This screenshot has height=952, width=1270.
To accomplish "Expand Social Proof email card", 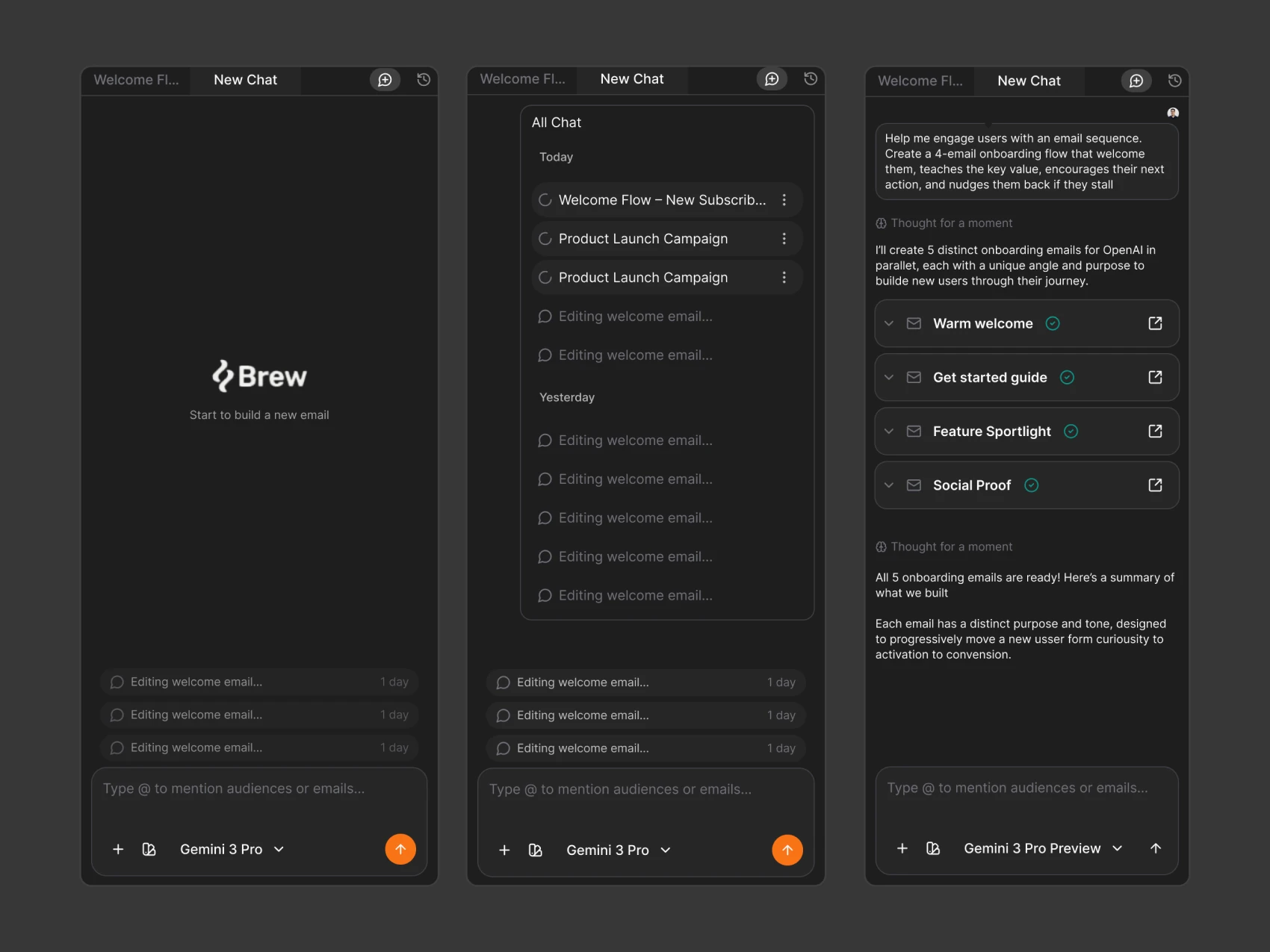I will 889,485.
